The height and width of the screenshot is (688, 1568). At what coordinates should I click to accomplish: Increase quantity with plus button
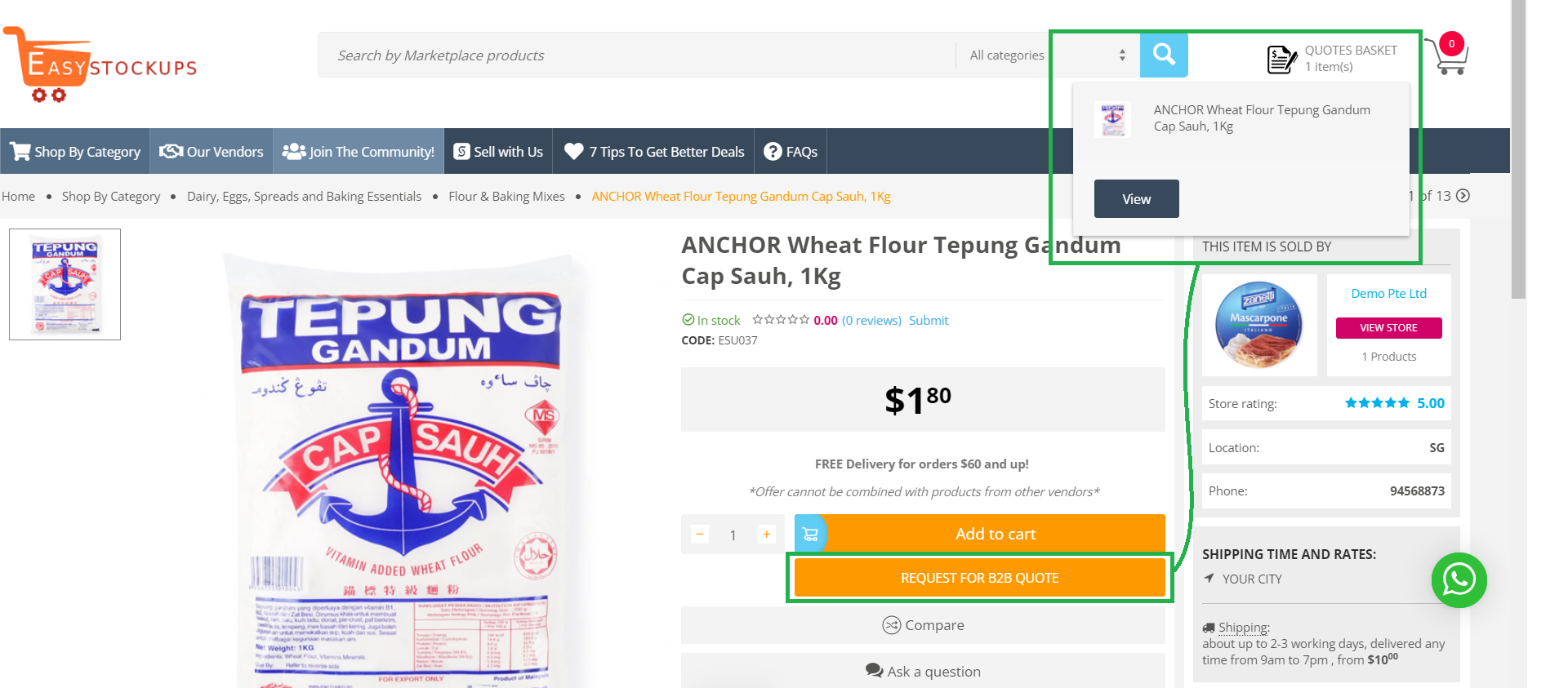point(766,534)
